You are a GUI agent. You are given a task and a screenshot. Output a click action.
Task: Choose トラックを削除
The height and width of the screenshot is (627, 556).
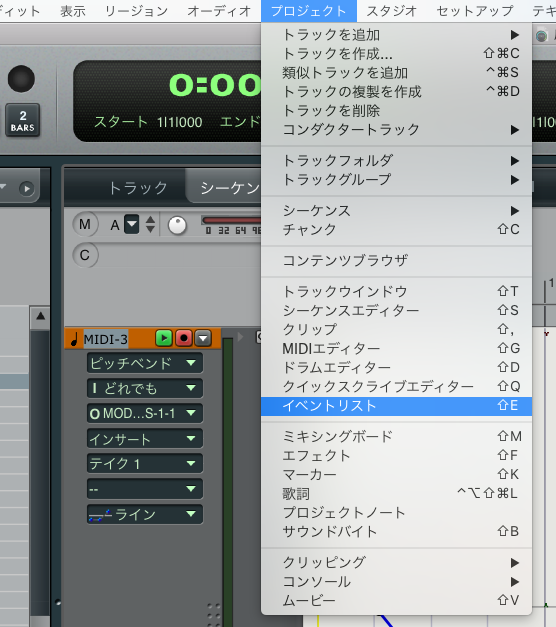[x=396, y=110]
